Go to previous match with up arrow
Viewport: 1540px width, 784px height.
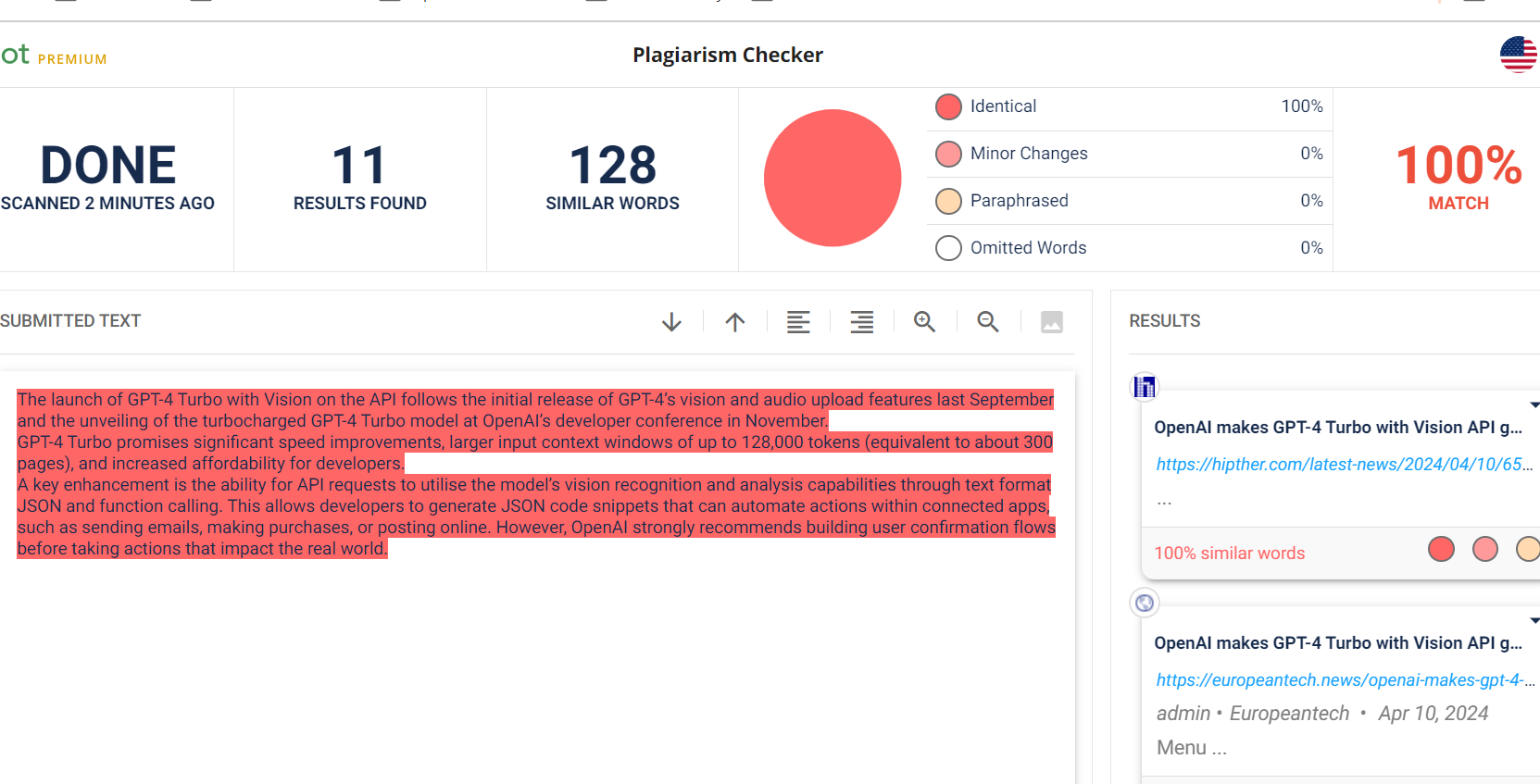click(x=735, y=322)
